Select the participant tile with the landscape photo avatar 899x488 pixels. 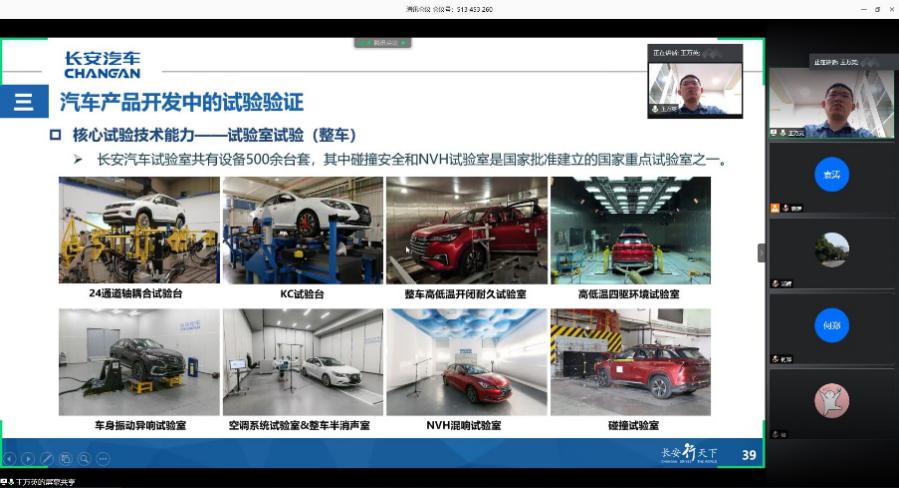click(x=831, y=250)
